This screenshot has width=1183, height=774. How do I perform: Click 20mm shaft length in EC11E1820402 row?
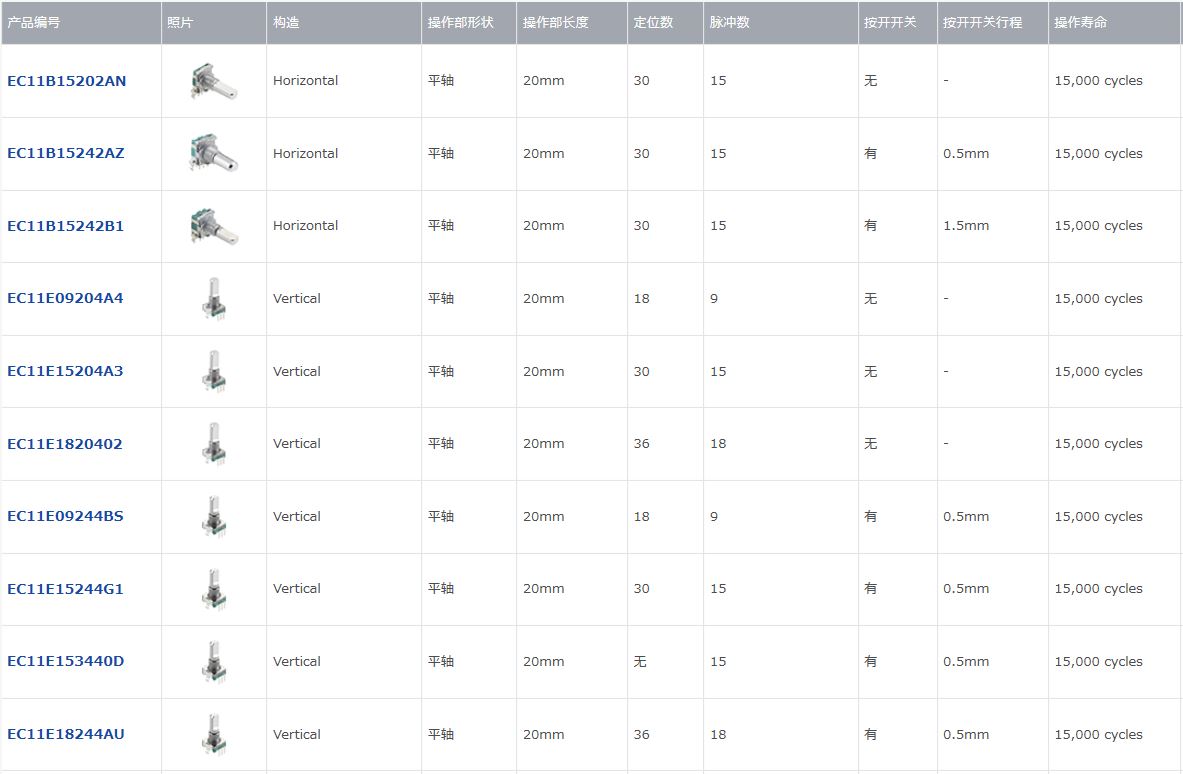click(543, 444)
